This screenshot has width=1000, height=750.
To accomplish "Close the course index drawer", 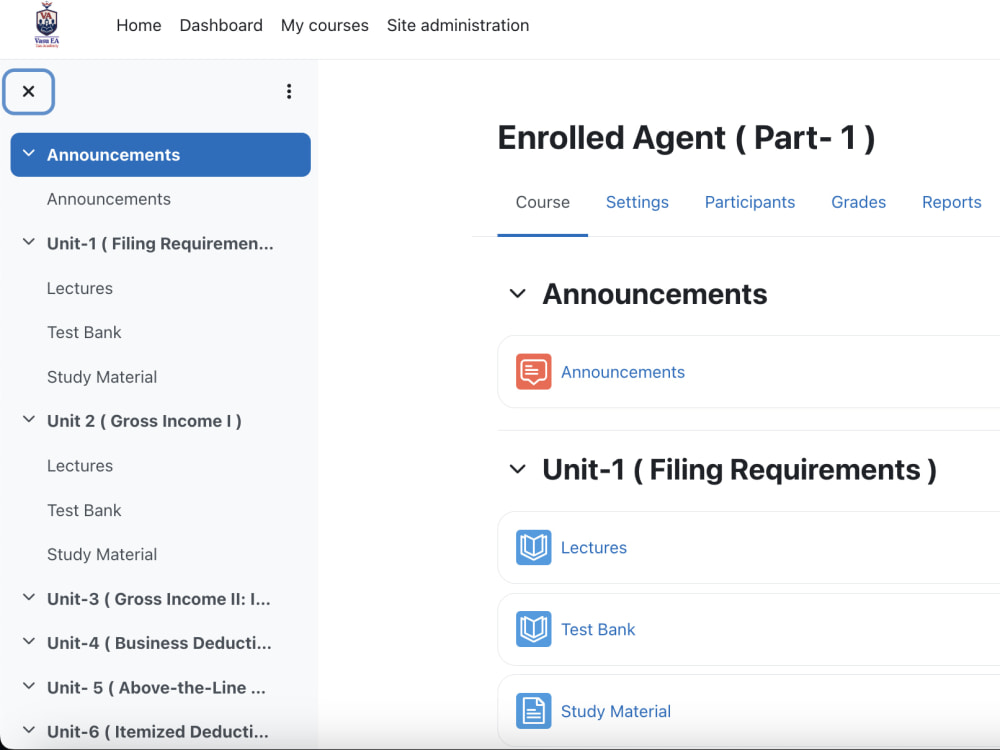I will click(x=29, y=92).
